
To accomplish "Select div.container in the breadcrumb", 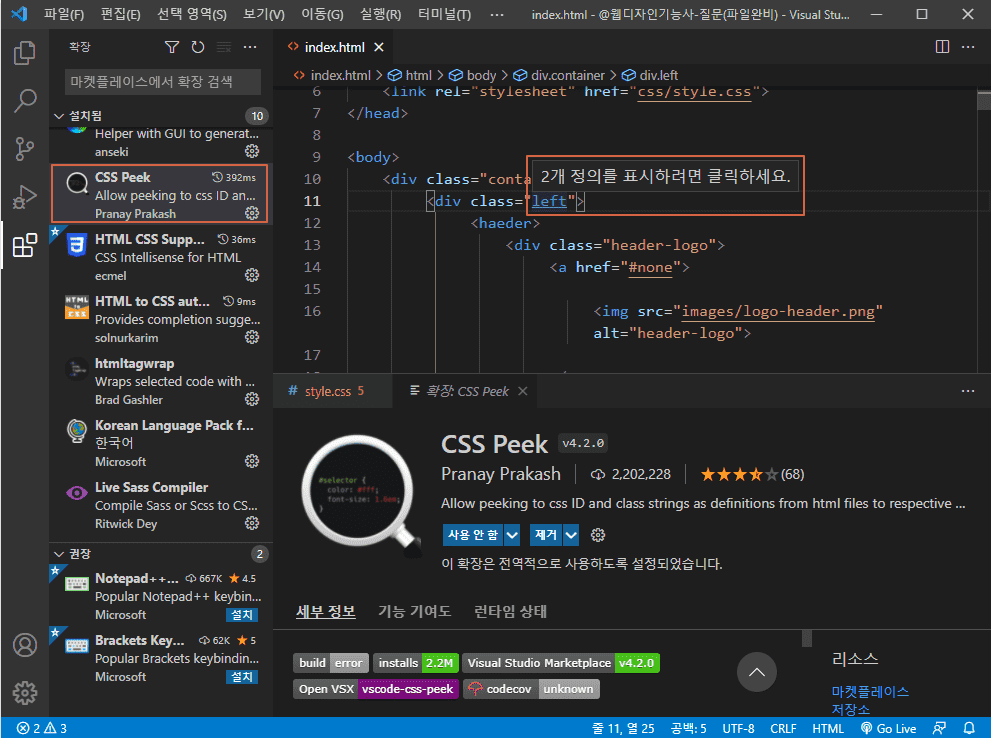I will pos(559,75).
